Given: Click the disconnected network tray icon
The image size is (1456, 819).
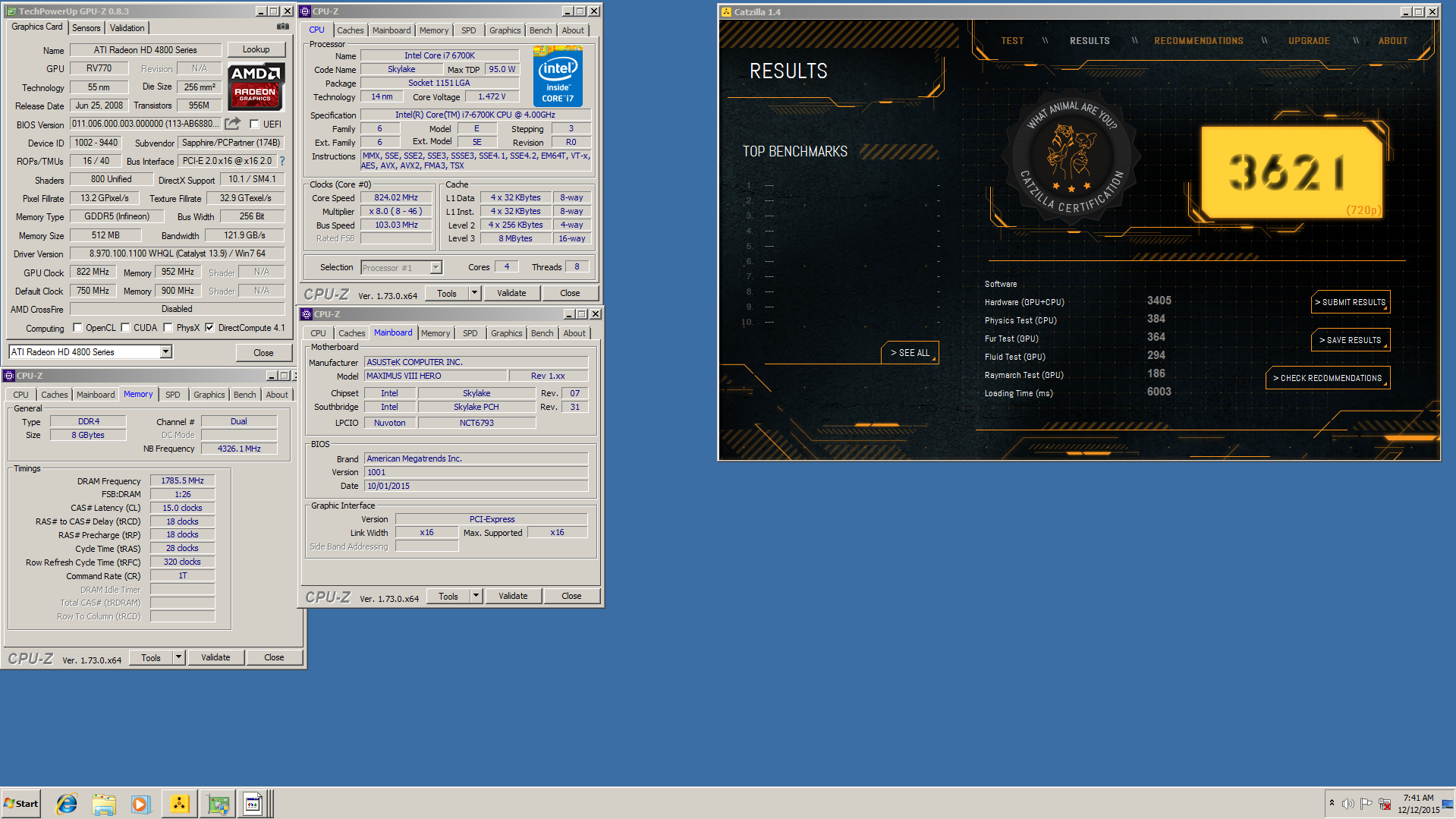Looking at the screenshot, I should (1385, 804).
